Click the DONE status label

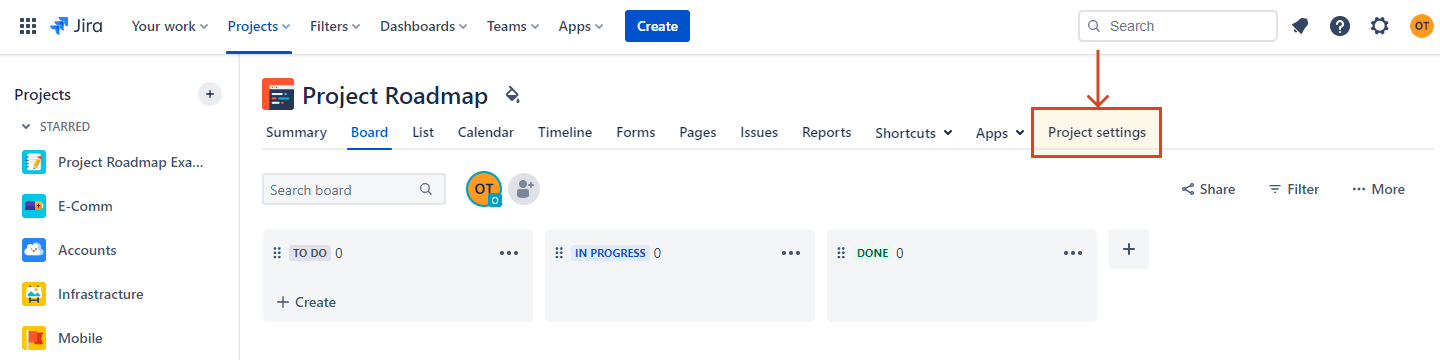[x=873, y=253]
